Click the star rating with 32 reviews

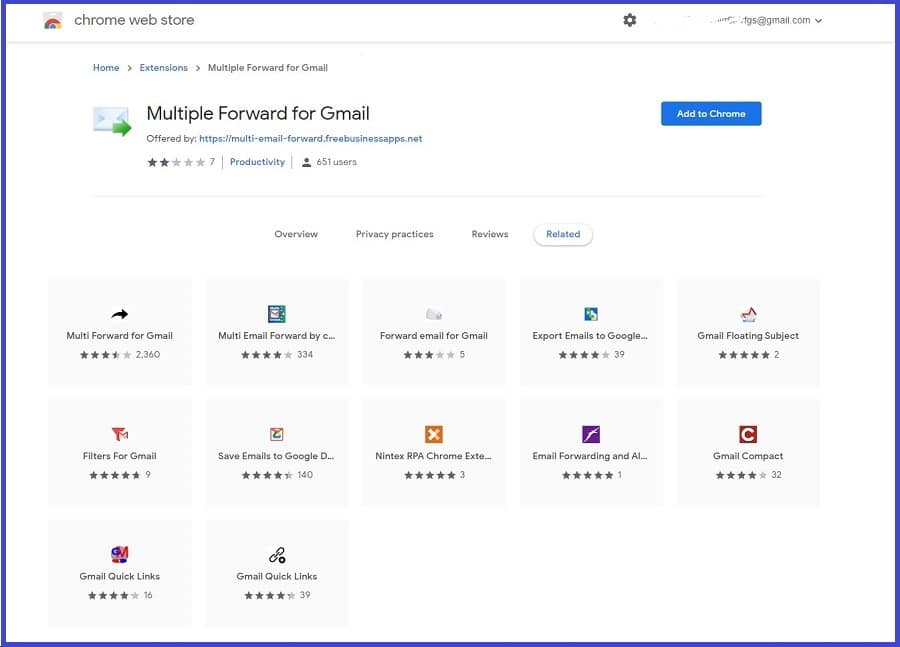[x=741, y=475]
